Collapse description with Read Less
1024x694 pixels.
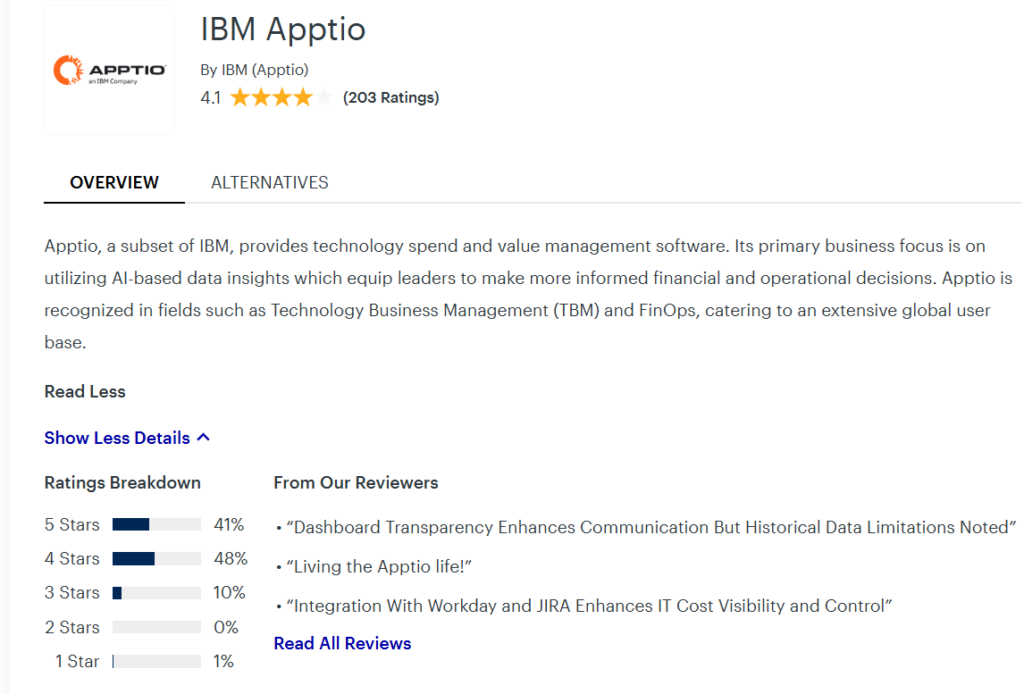click(85, 392)
